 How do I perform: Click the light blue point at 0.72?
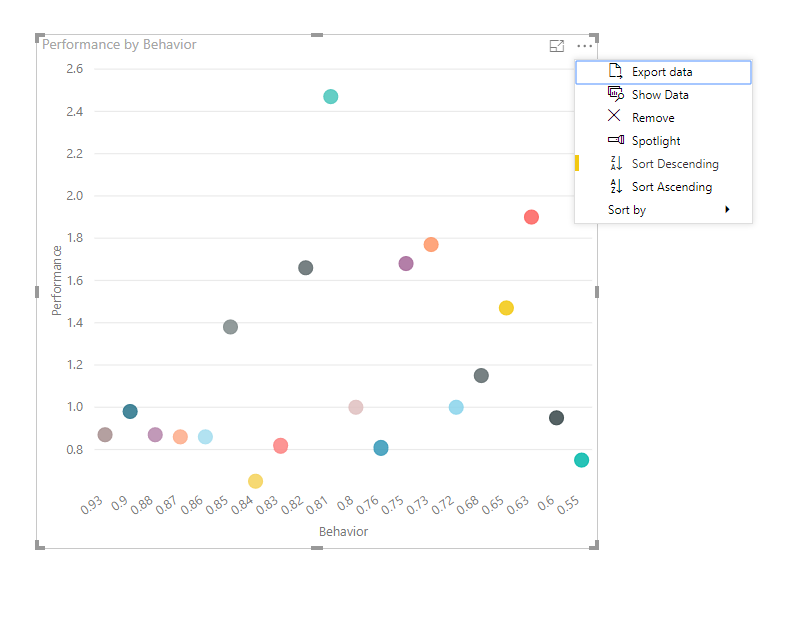pos(456,407)
